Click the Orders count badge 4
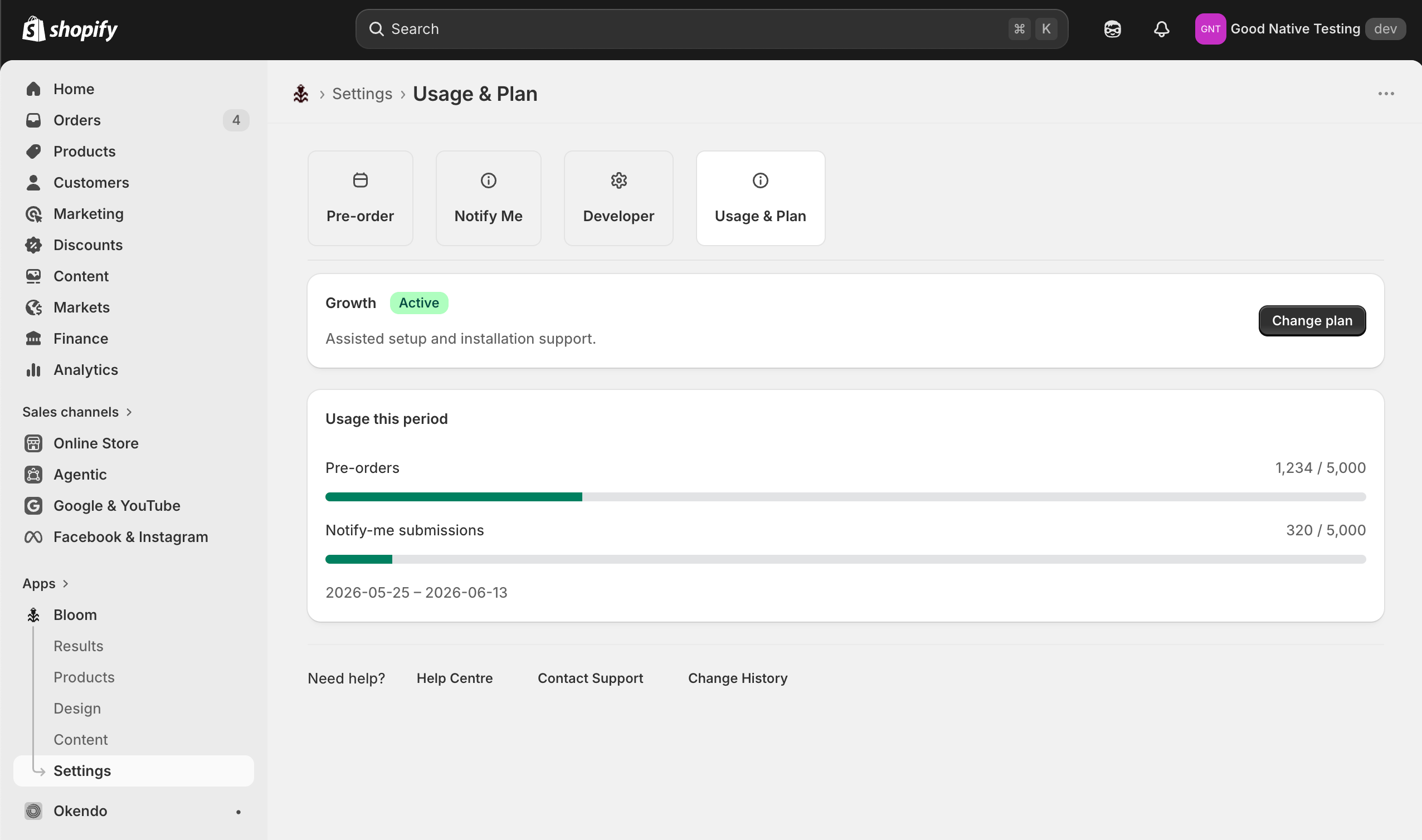The width and height of the screenshot is (1422, 840). pos(236,120)
